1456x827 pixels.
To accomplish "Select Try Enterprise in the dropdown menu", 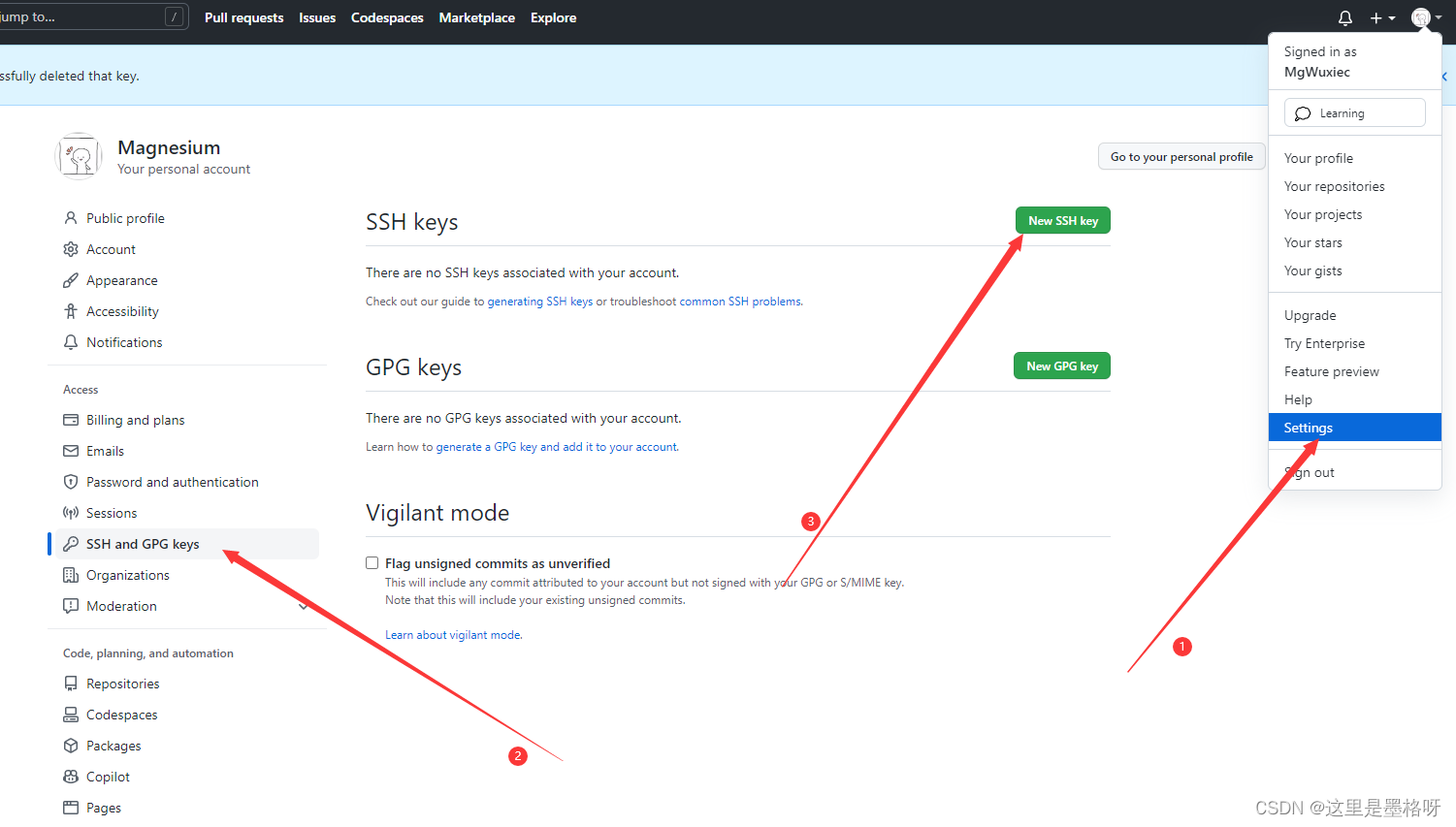I will tap(1355, 343).
